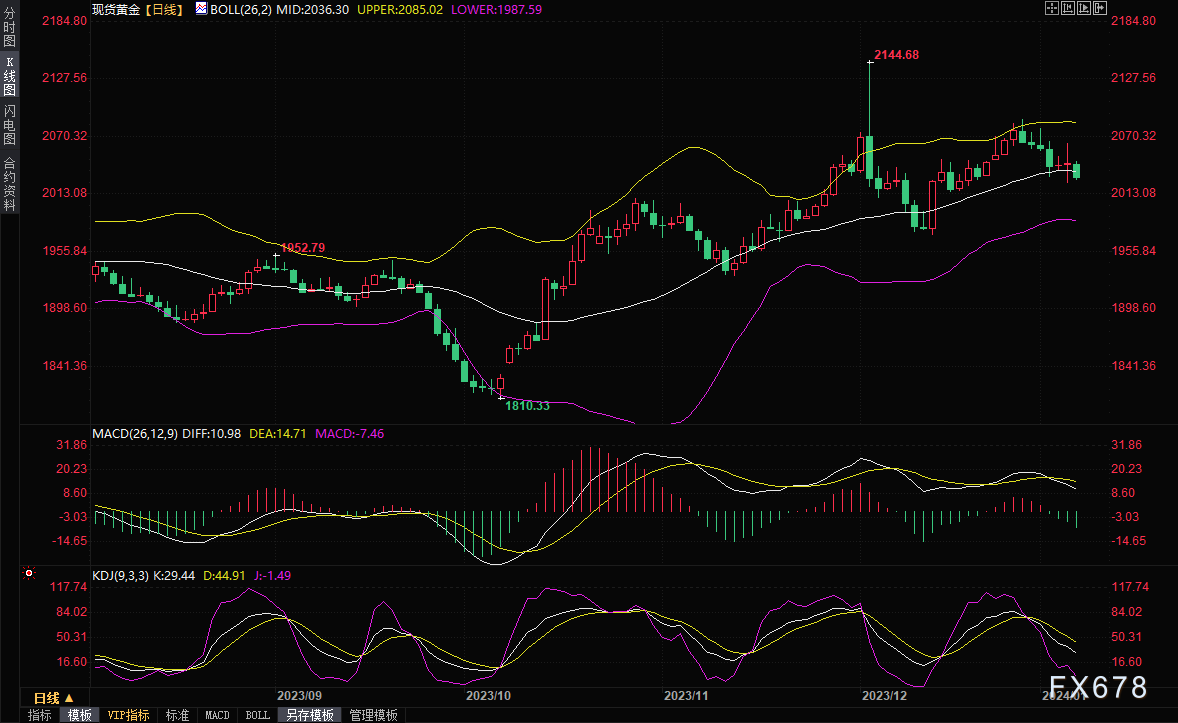
Task: Click the red KDJ indicator settings icon
Action: tap(29, 573)
